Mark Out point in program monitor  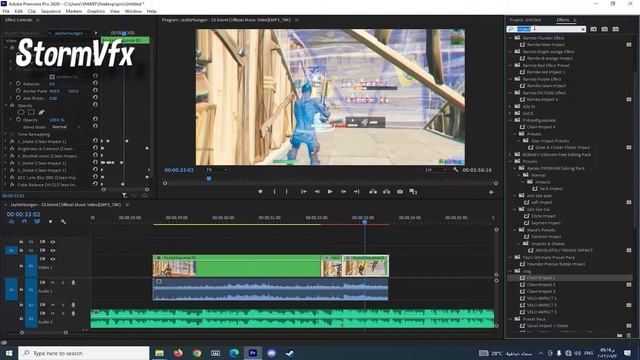pyautogui.click(x=287, y=191)
